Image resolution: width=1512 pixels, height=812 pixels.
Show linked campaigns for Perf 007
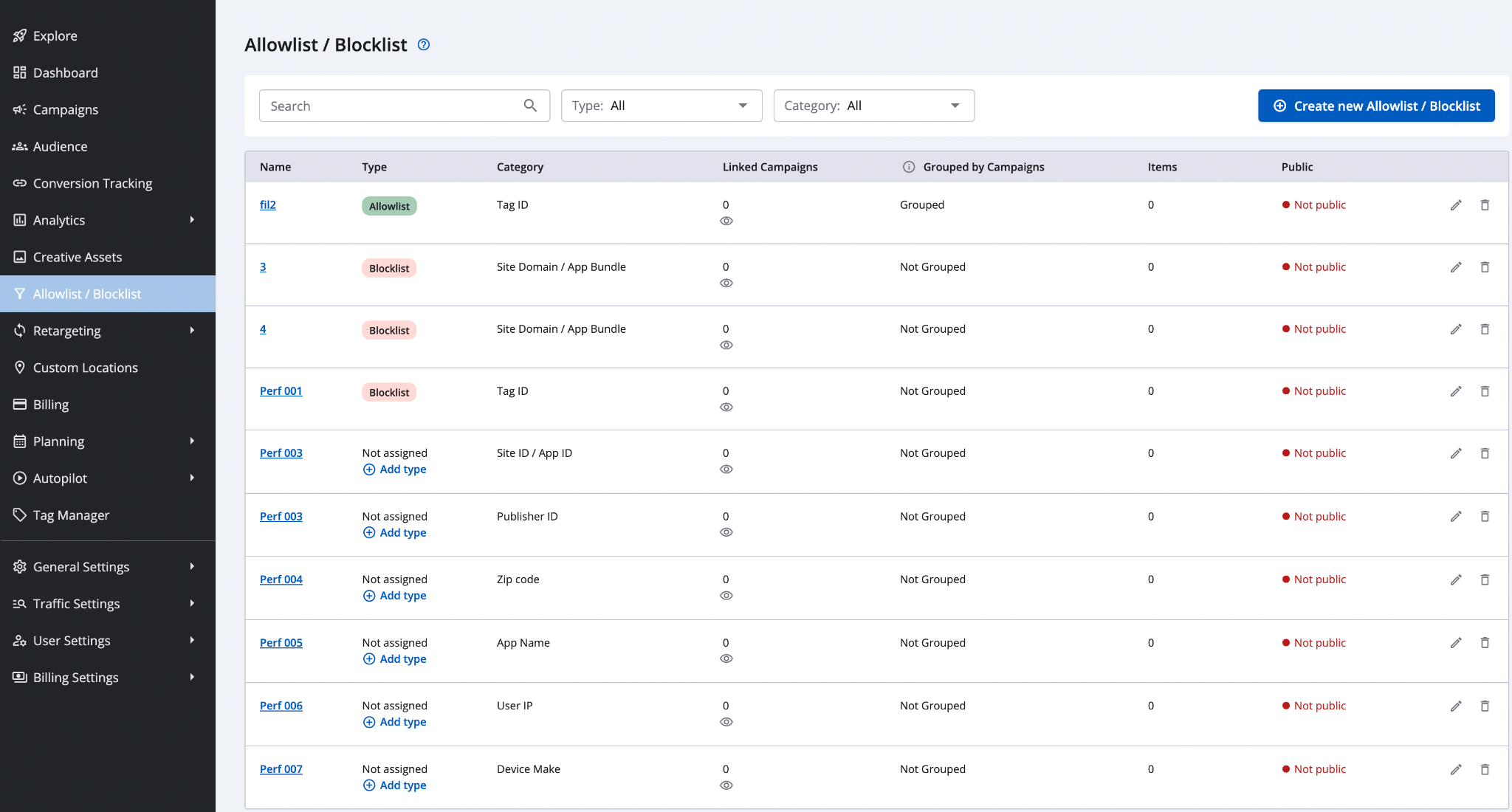(726, 785)
